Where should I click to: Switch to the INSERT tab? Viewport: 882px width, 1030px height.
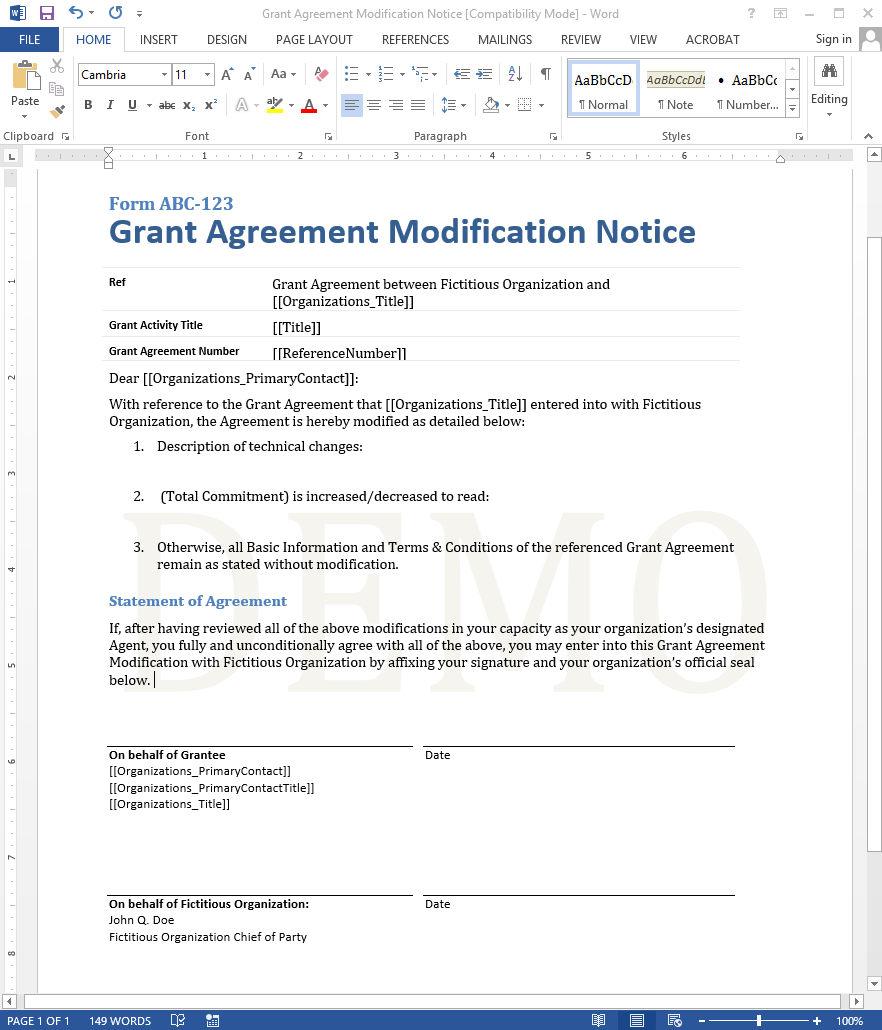[158, 39]
